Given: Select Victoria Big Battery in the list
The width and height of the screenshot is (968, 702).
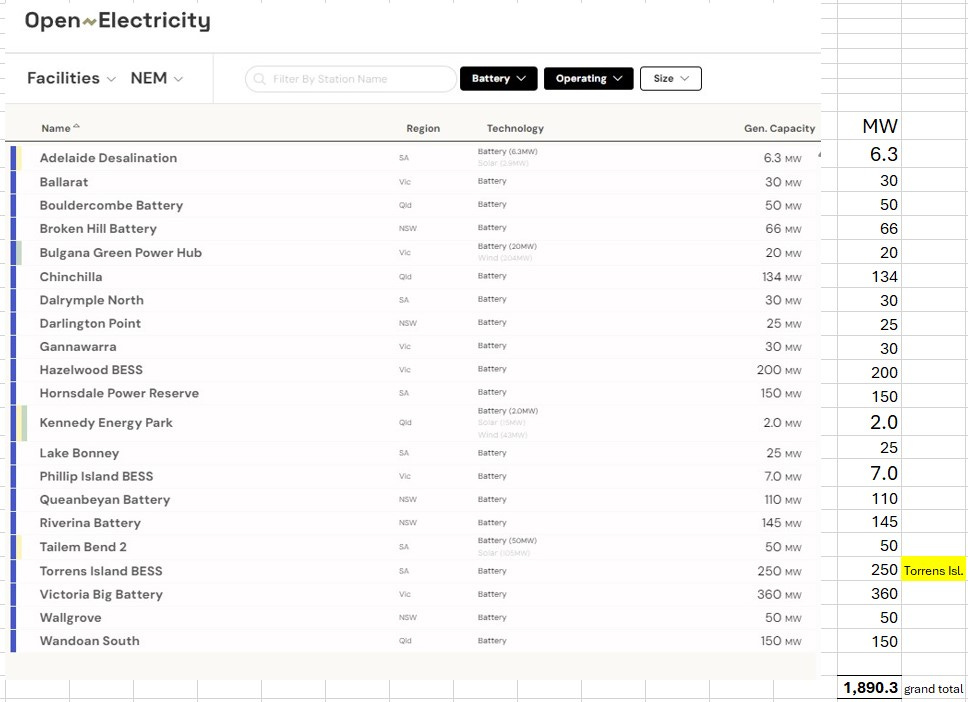Looking at the screenshot, I should tap(101, 595).
